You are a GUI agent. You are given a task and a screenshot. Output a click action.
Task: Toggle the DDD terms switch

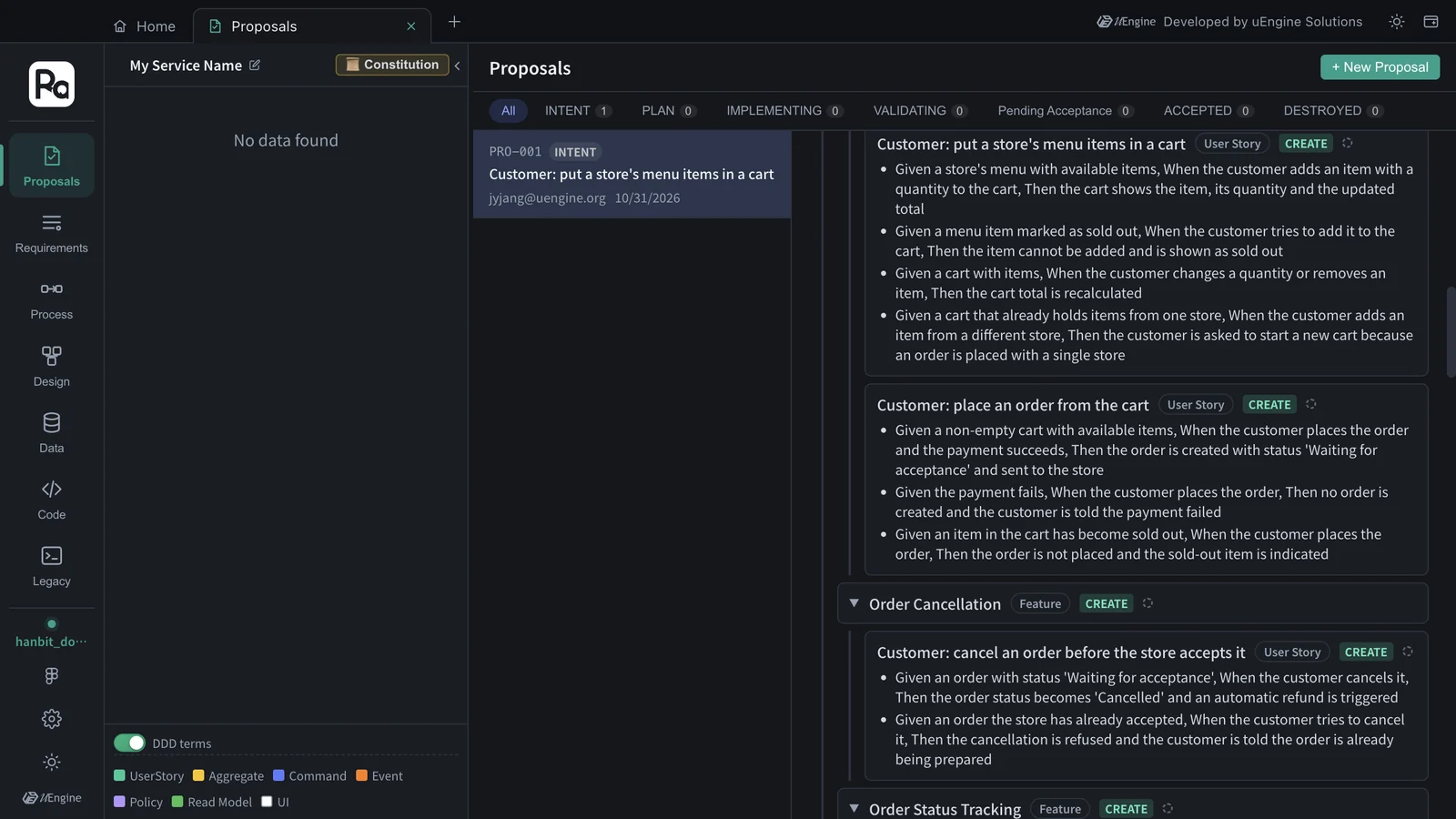[129, 743]
